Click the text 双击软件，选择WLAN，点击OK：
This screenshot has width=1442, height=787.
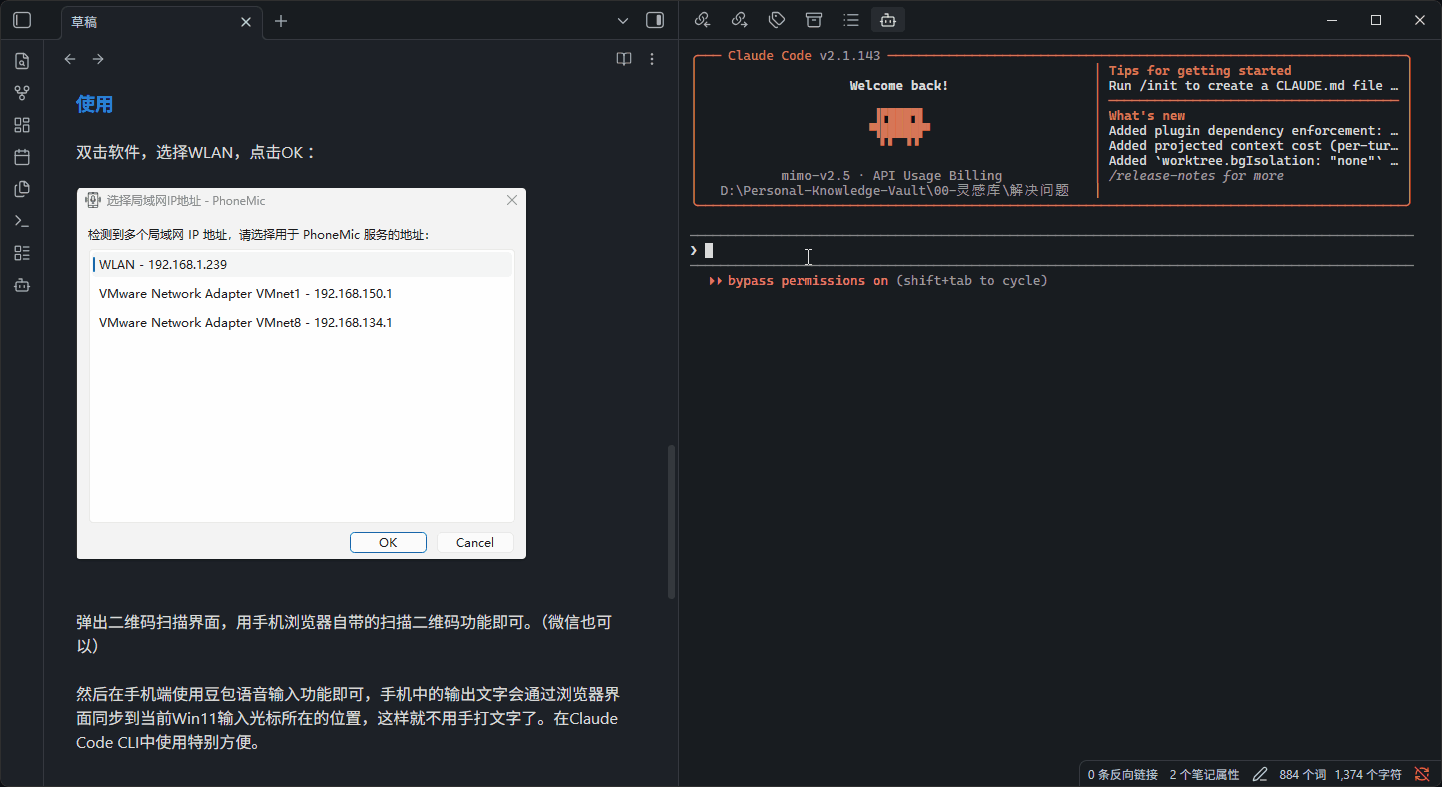196,152
